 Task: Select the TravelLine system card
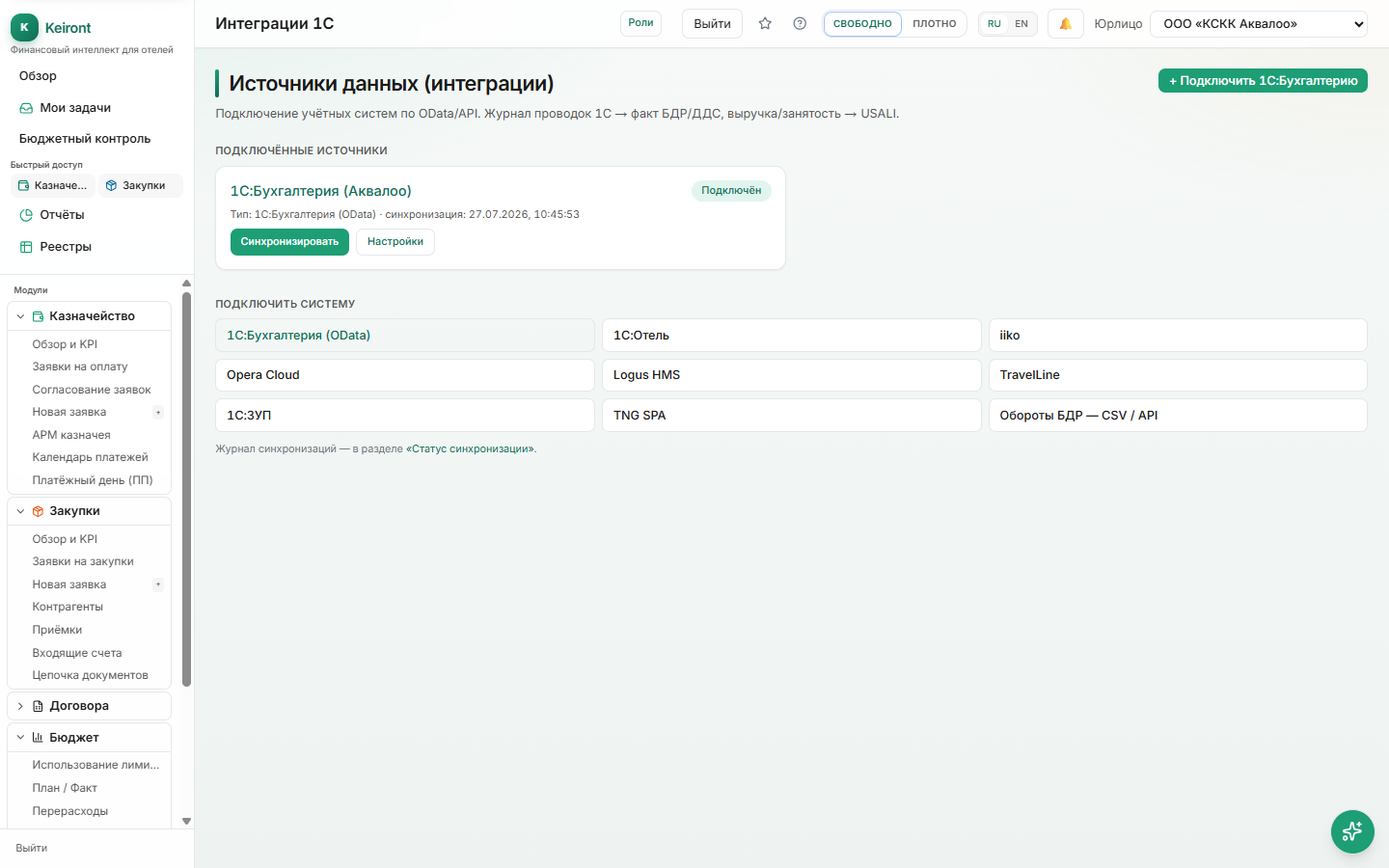tap(1178, 375)
